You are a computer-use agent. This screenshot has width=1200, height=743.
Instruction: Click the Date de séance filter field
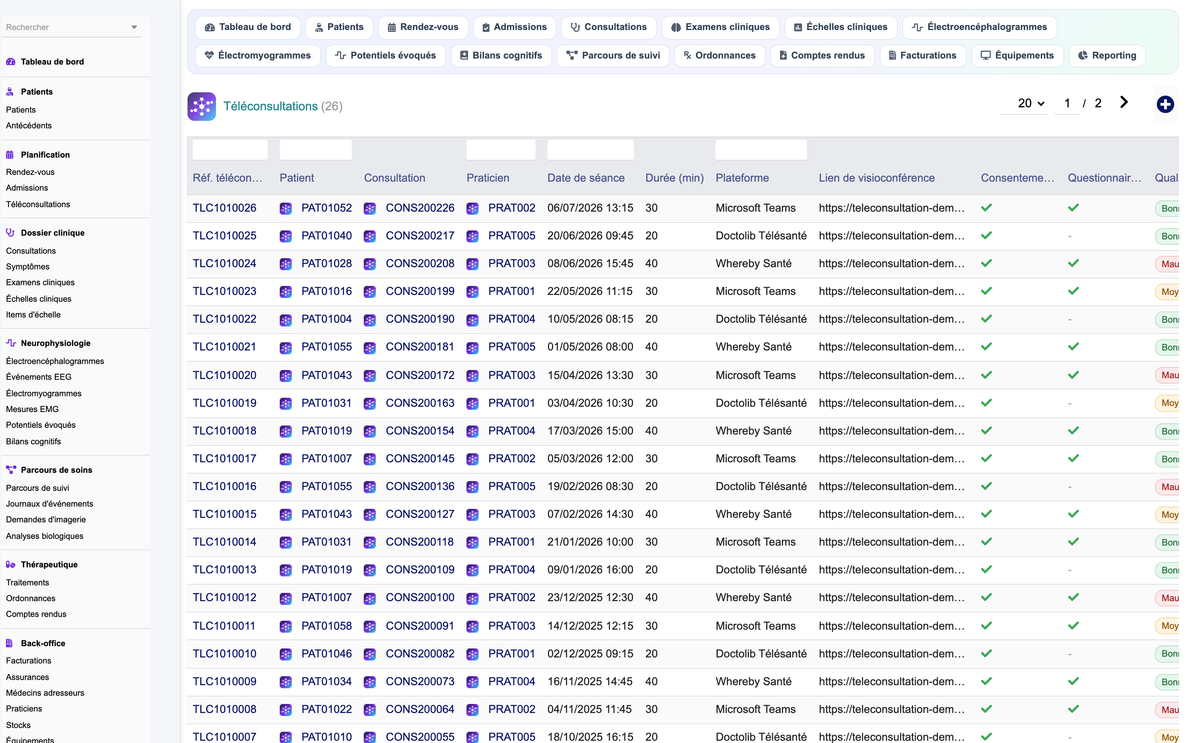(x=590, y=150)
